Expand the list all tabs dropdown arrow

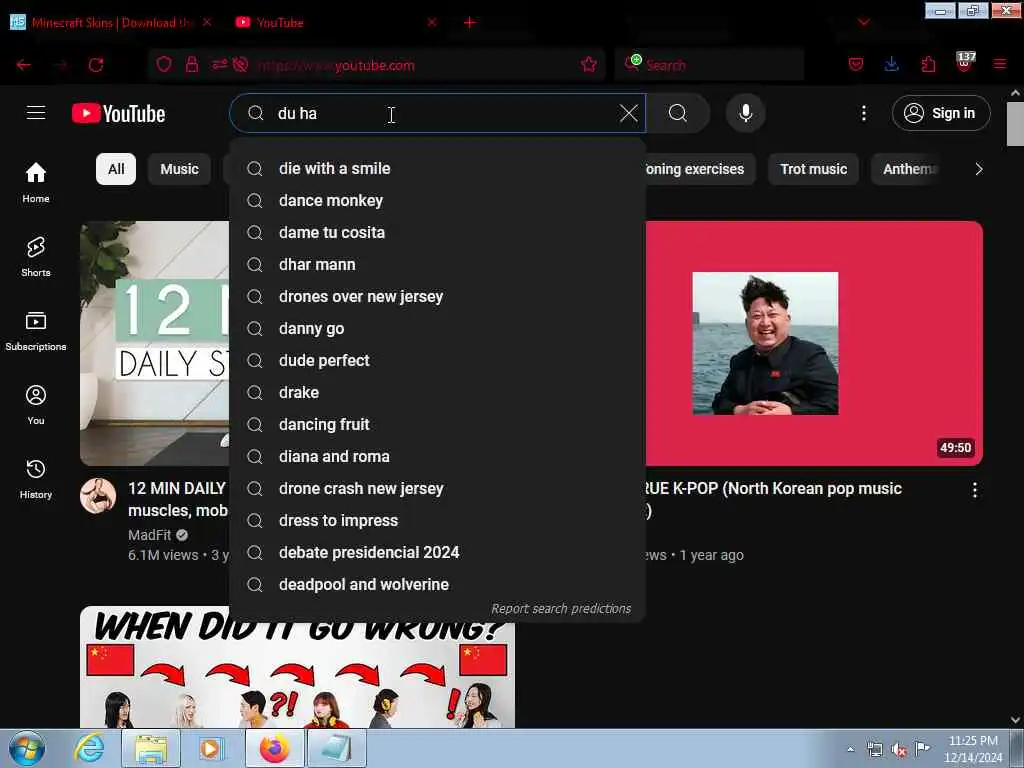863,22
